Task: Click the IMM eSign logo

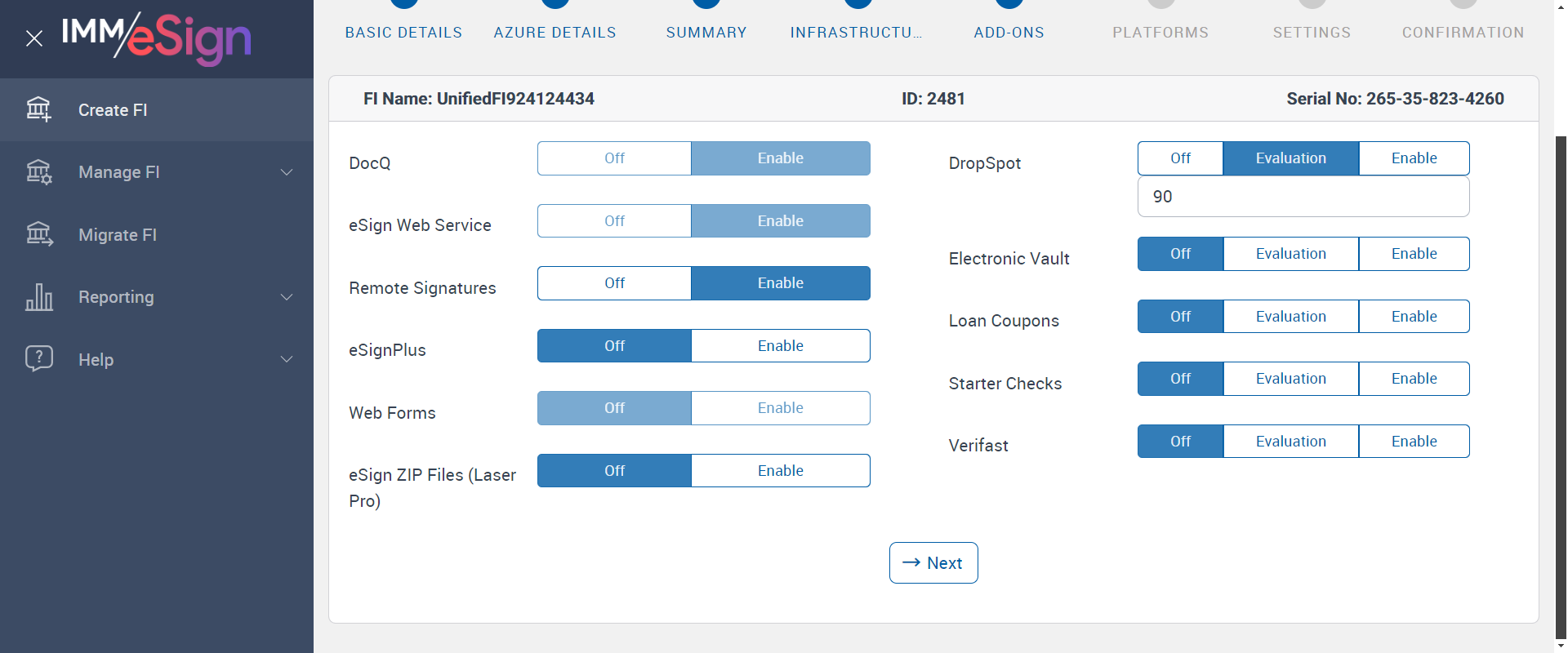Action: 156,38
